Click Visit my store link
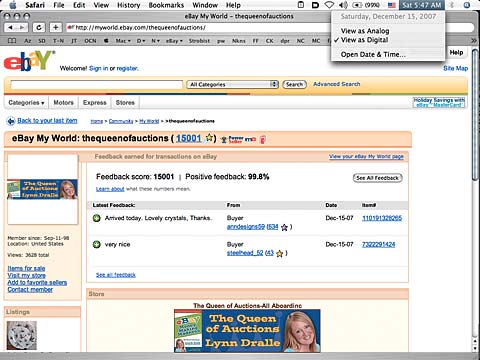The width and height of the screenshot is (480, 360). [27, 275]
